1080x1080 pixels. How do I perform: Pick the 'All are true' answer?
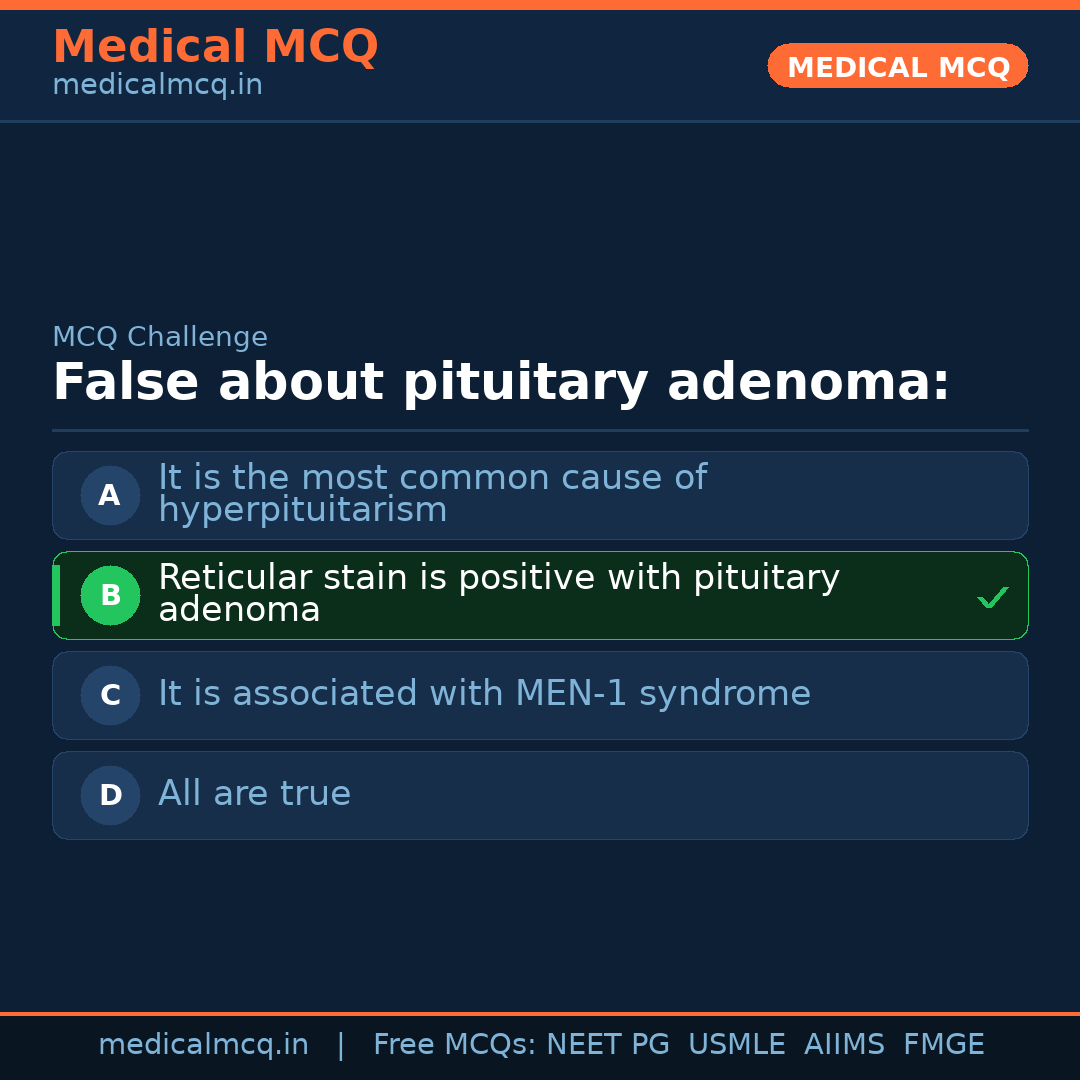pyautogui.click(x=254, y=794)
